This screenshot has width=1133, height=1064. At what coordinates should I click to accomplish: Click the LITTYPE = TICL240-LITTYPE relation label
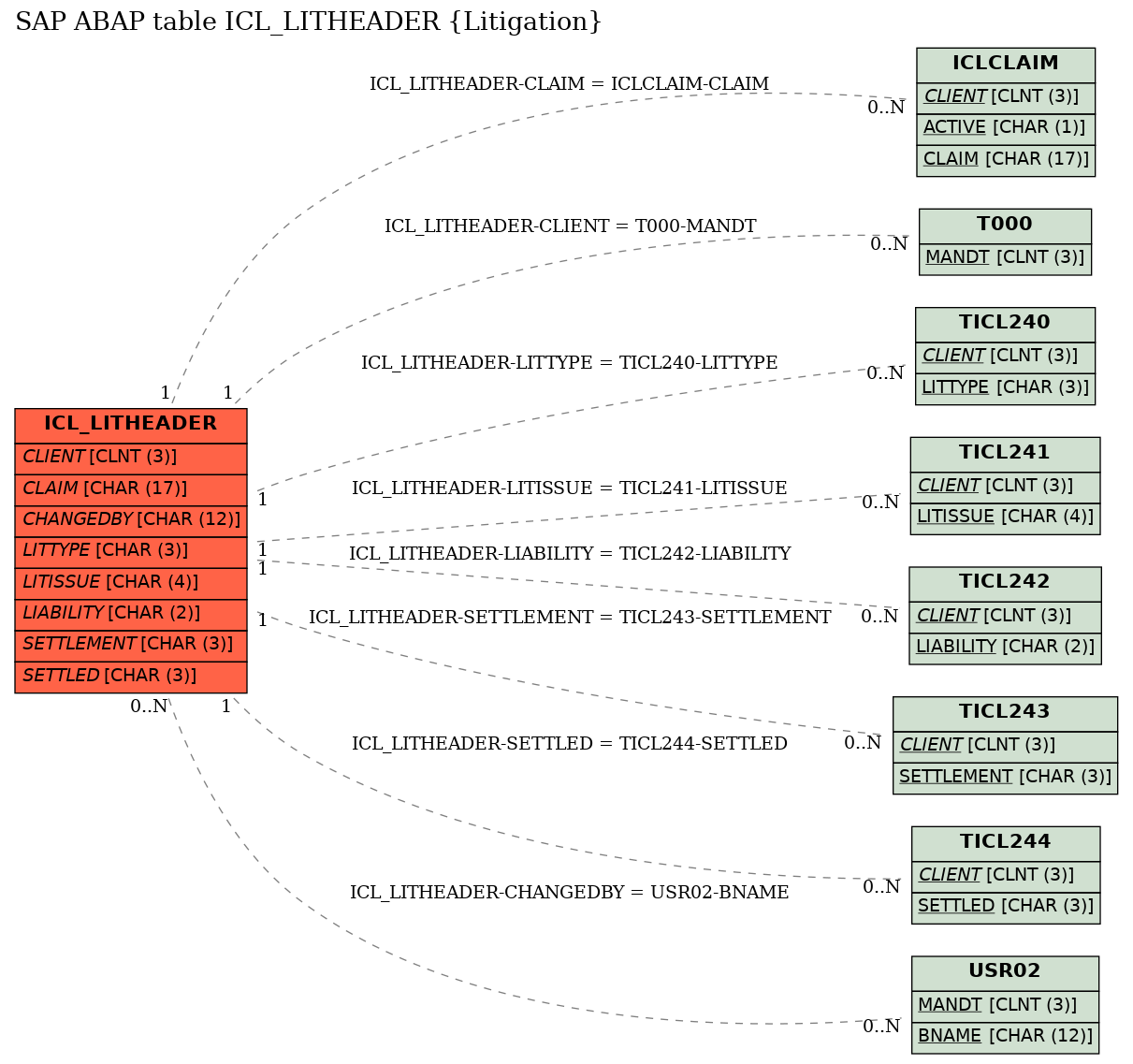coord(569,363)
